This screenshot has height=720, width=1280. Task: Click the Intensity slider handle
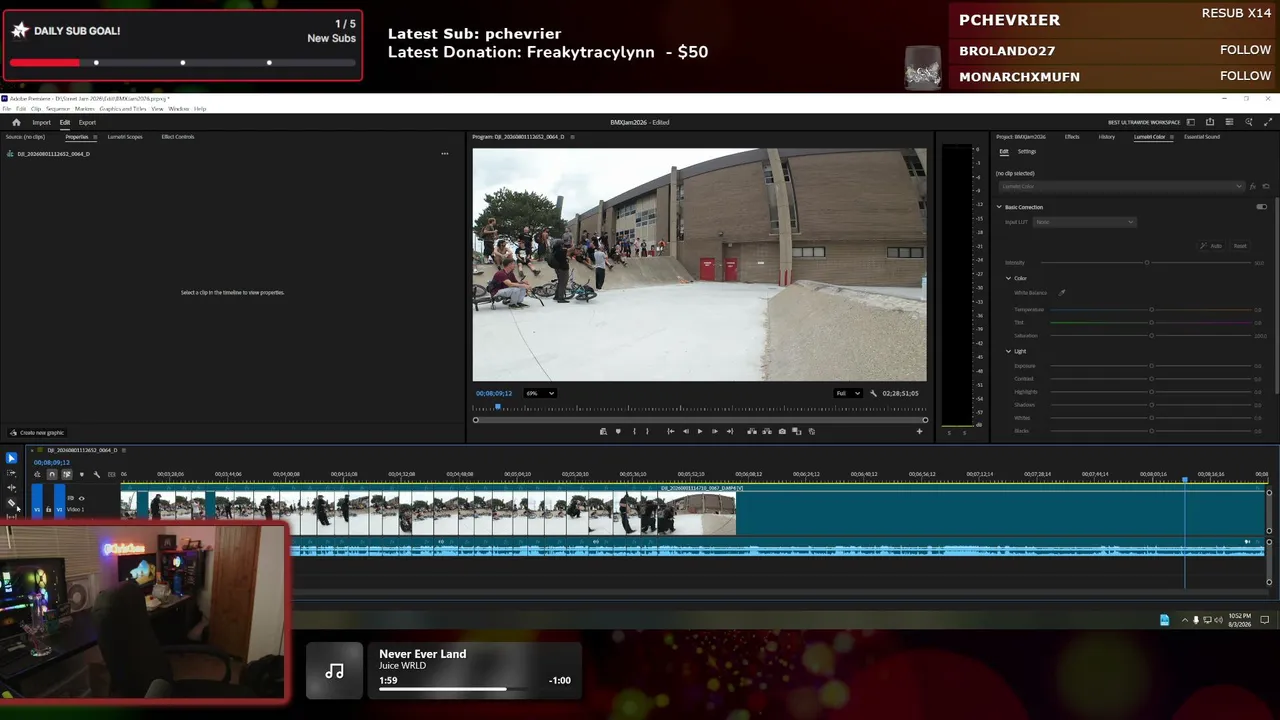(x=1147, y=263)
